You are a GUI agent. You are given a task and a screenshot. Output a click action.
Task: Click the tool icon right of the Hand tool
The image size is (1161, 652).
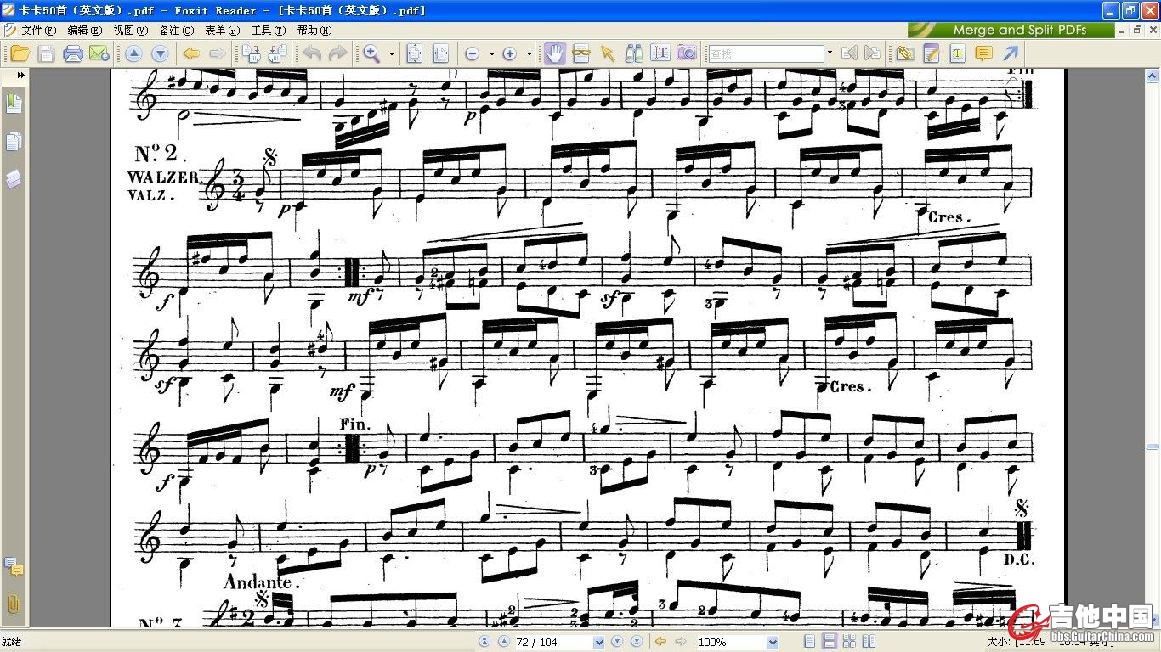pos(581,53)
